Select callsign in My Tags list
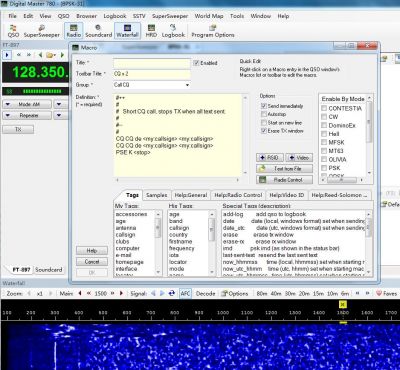 125,235
